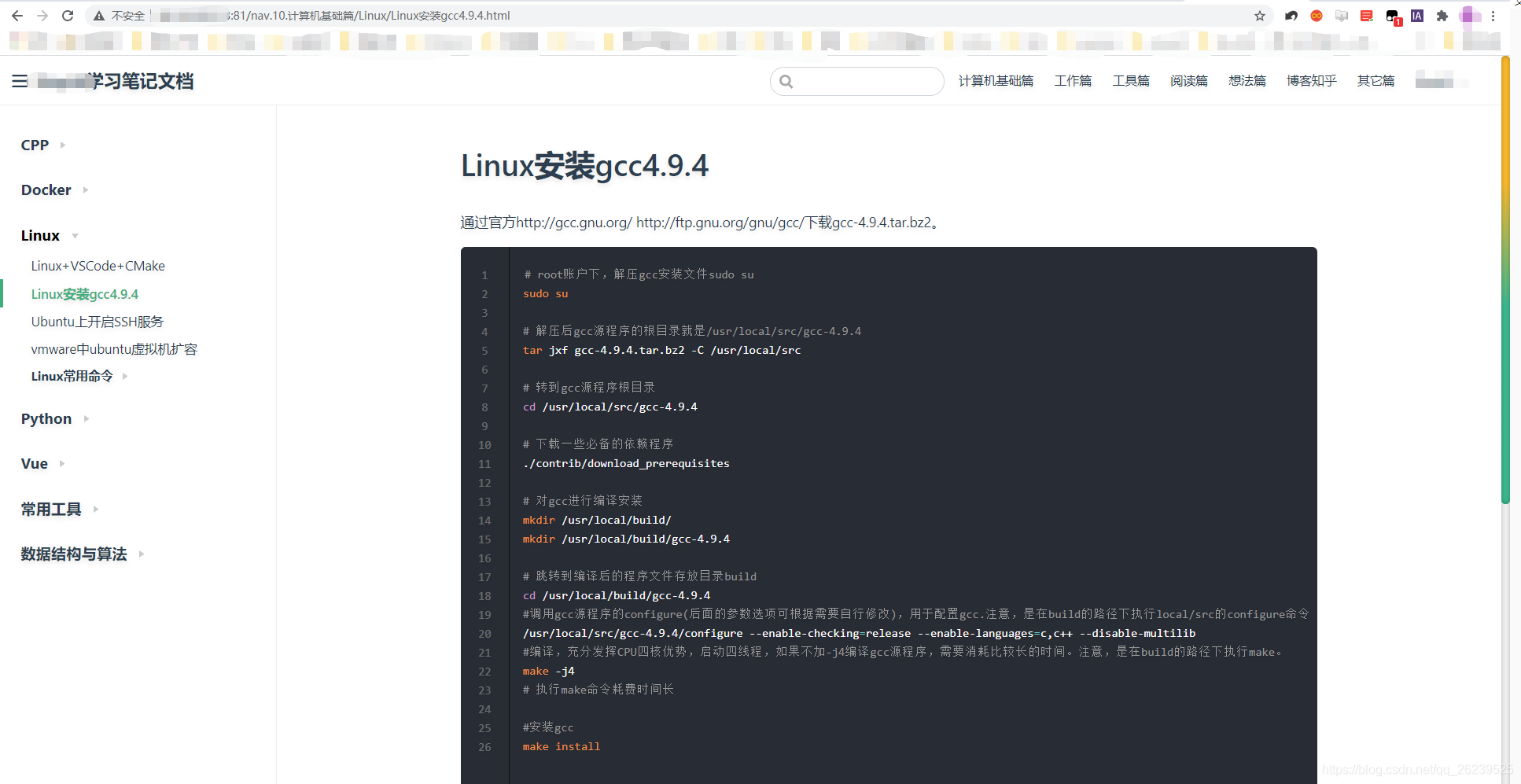This screenshot has width=1521, height=784.
Task: Expand the Linux常用命令 subgroup arrow
Action: tap(125, 376)
